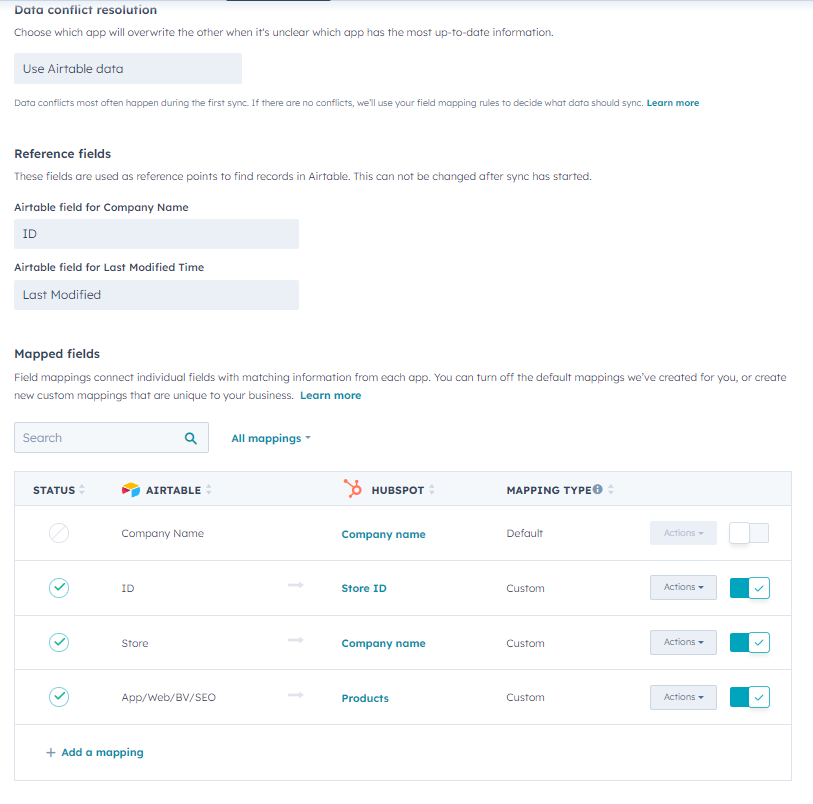Click the search magnifying glass icon

191,438
